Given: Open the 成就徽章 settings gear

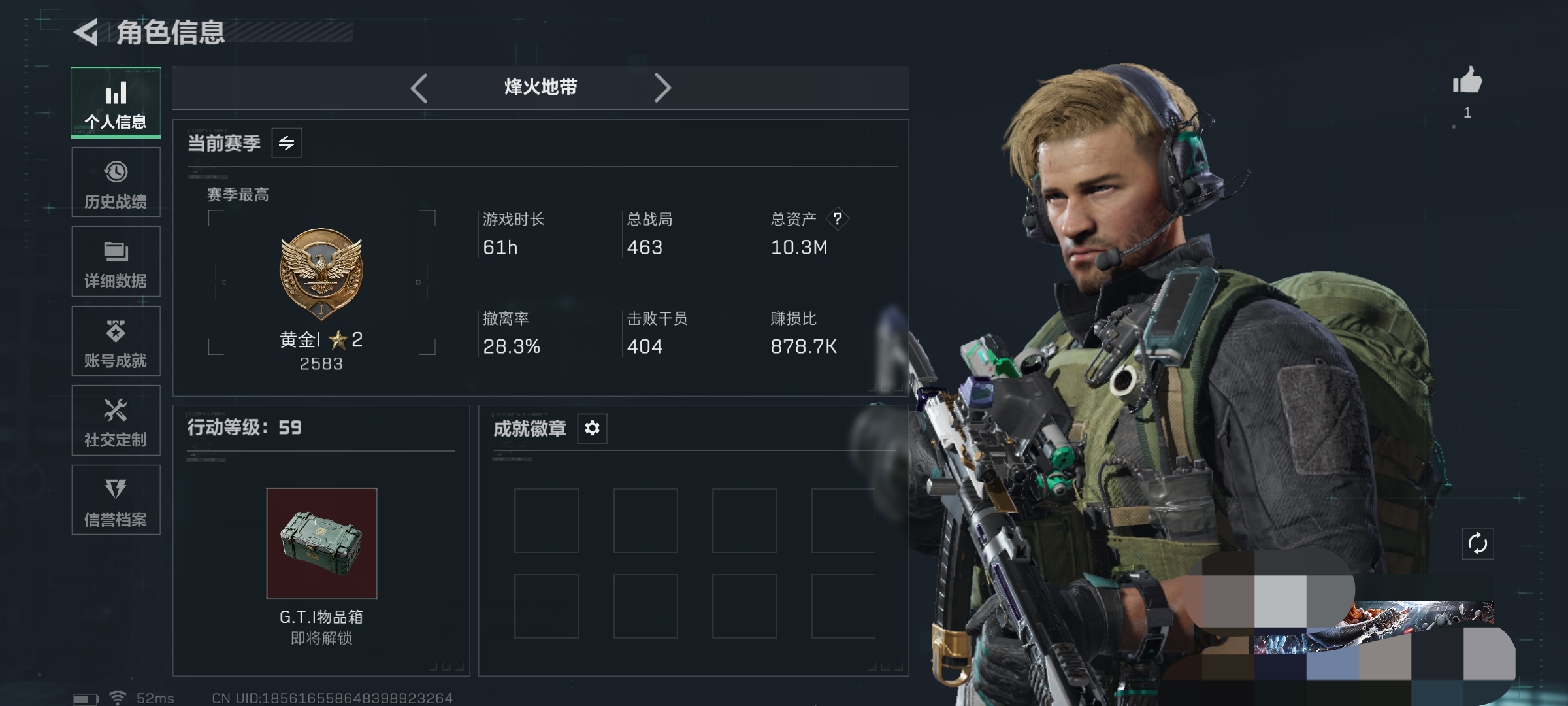Looking at the screenshot, I should point(592,428).
